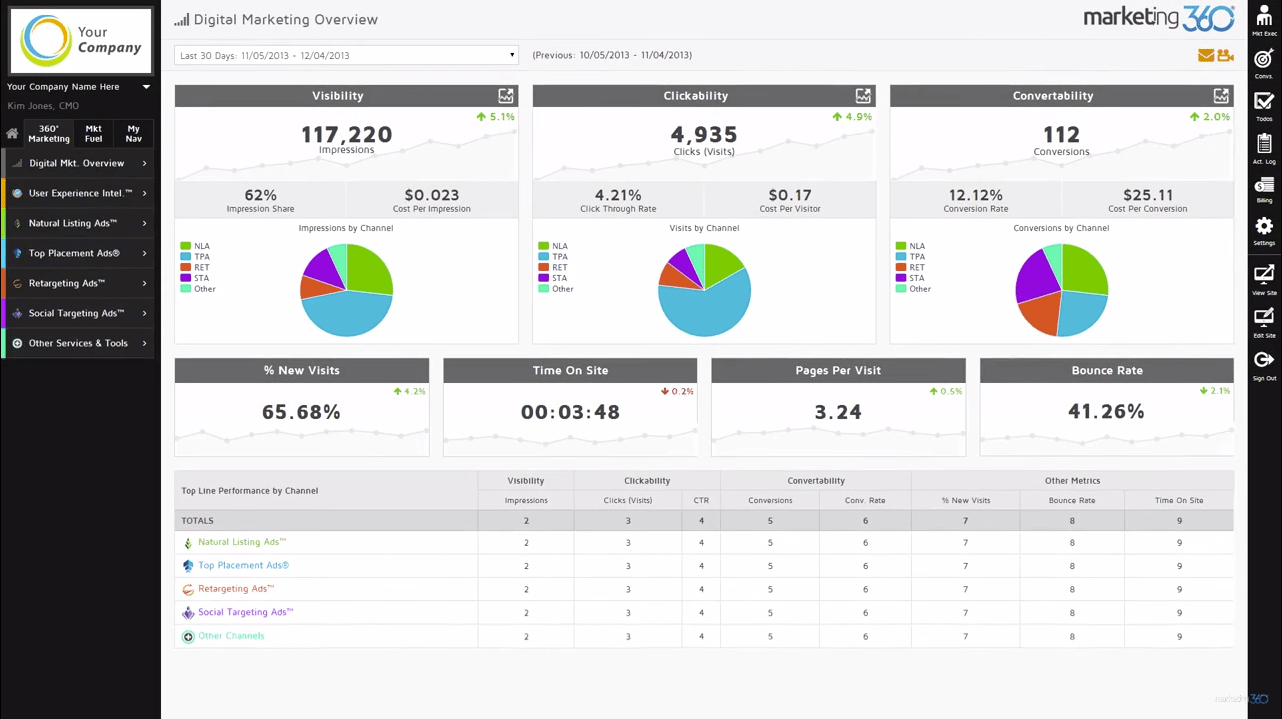The width and height of the screenshot is (1282, 719).
Task: Select Natural Listing Ads in the sidebar
Action: [72, 223]
